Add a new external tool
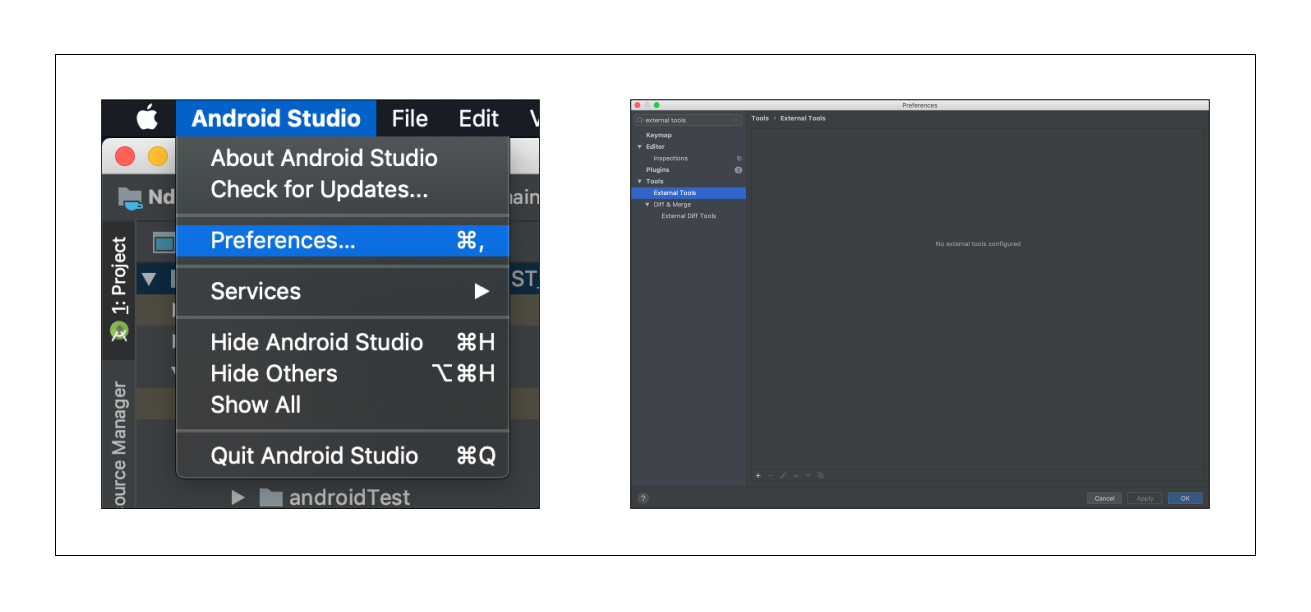The image size is (1311, 612). pos(758,475)
